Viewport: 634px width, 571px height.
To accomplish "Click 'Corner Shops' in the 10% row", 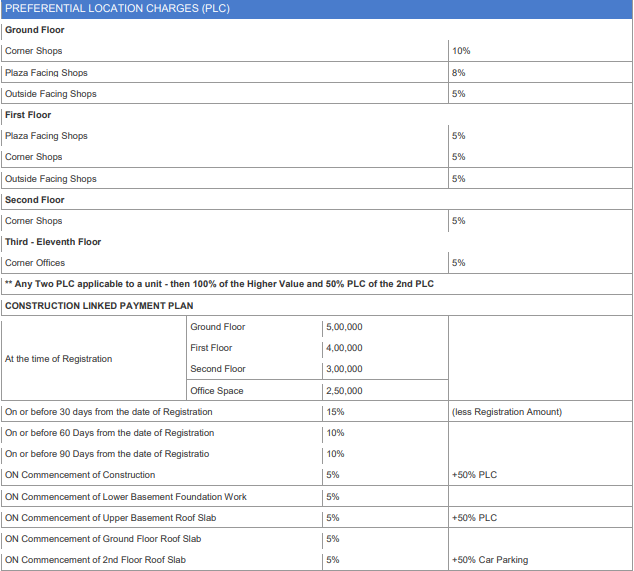I will coord(34,51).
